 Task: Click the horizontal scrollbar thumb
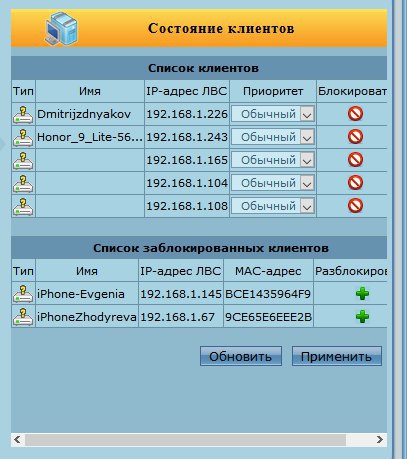click(x=185, y=440)
